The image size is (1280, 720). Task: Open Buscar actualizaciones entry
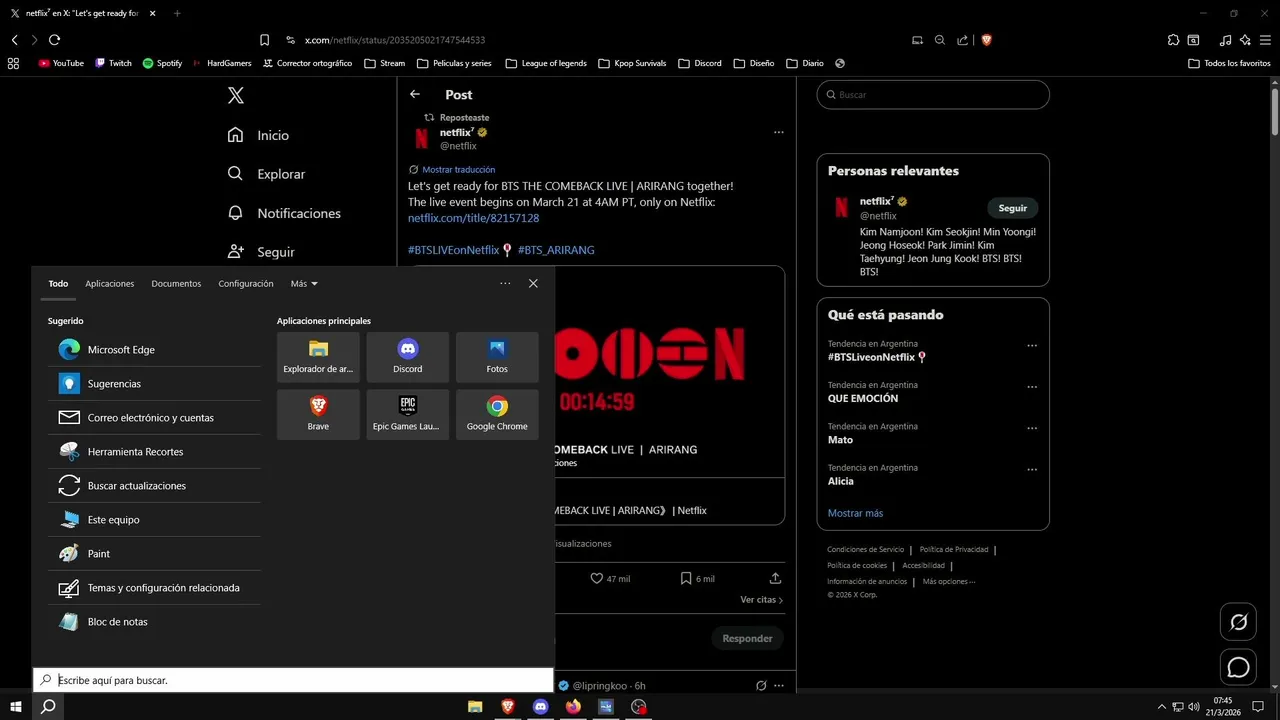[x=154, y=486]
